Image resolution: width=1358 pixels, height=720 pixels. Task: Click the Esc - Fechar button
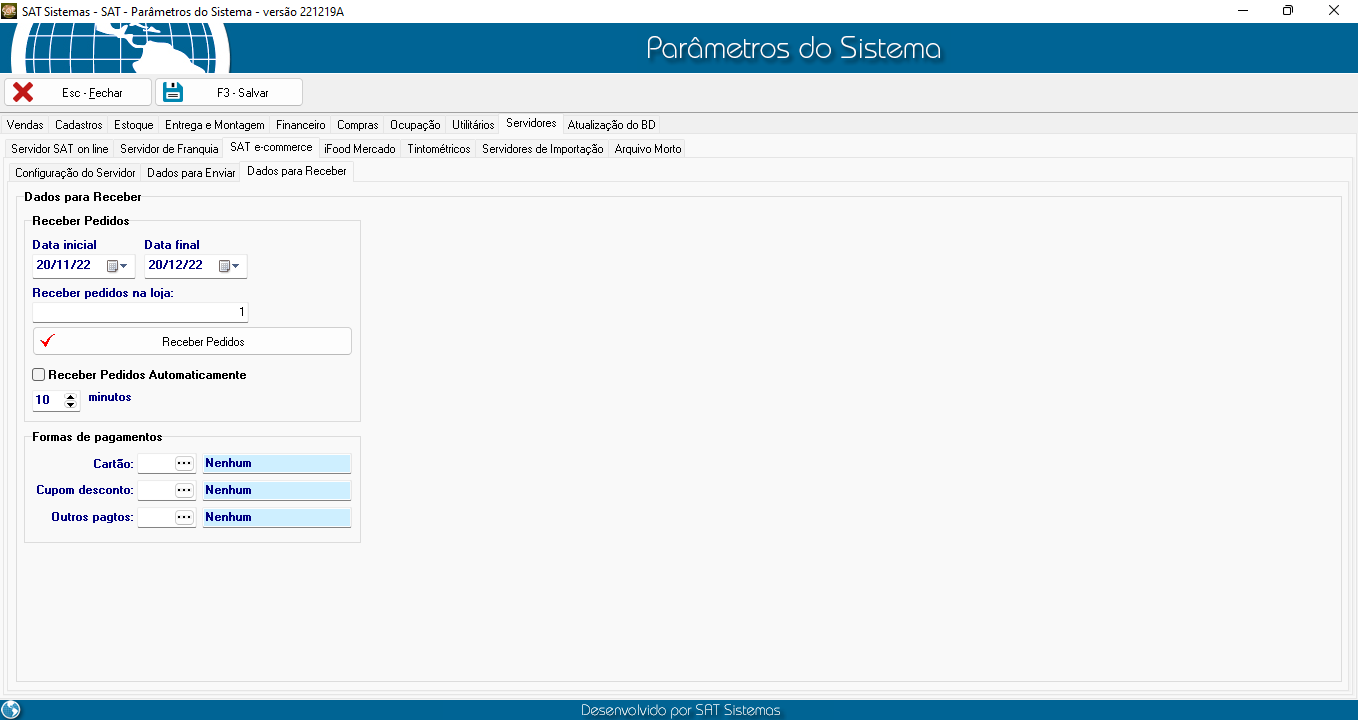coord(78,92)
